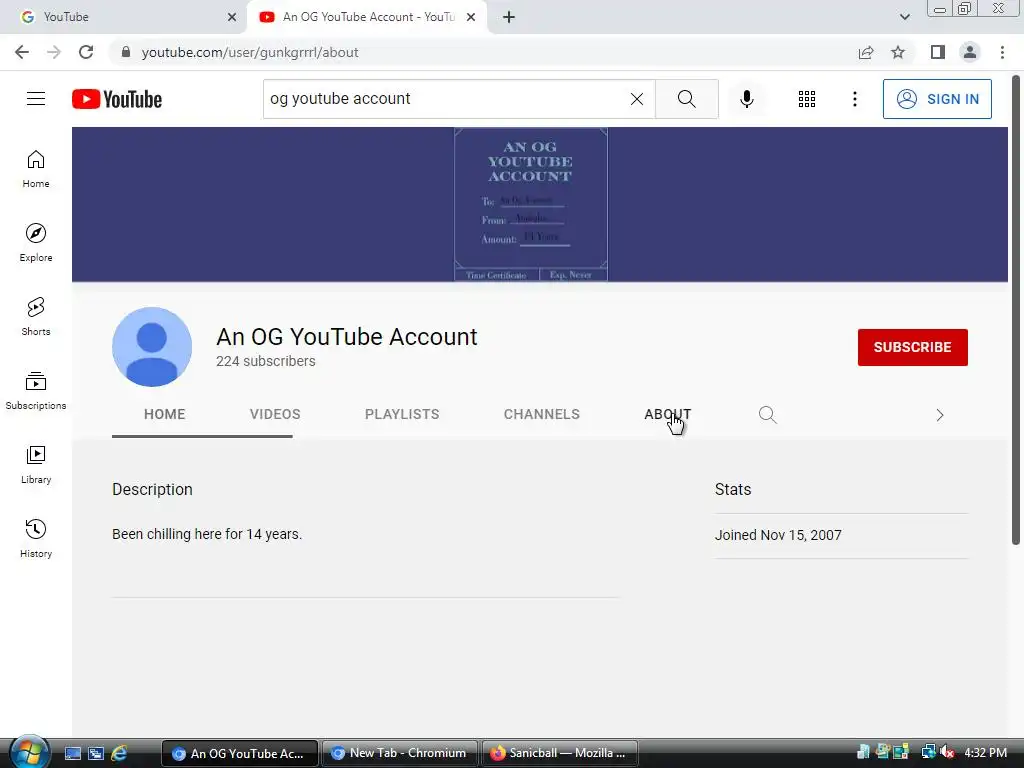This screenshot has height=768, width=1024.
Task: Bookmark this page with the star
Action: tap(898, 52)
